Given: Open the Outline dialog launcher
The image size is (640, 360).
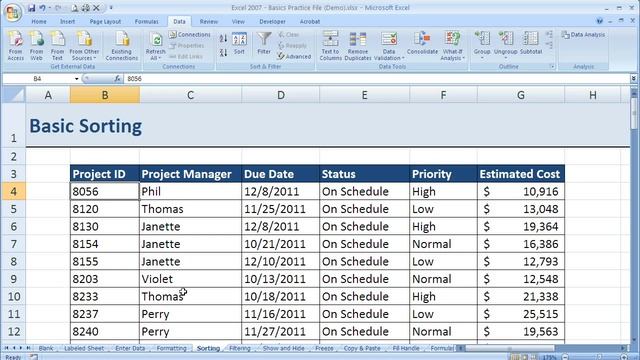Looking at the screenshot, I should (552, 67).
